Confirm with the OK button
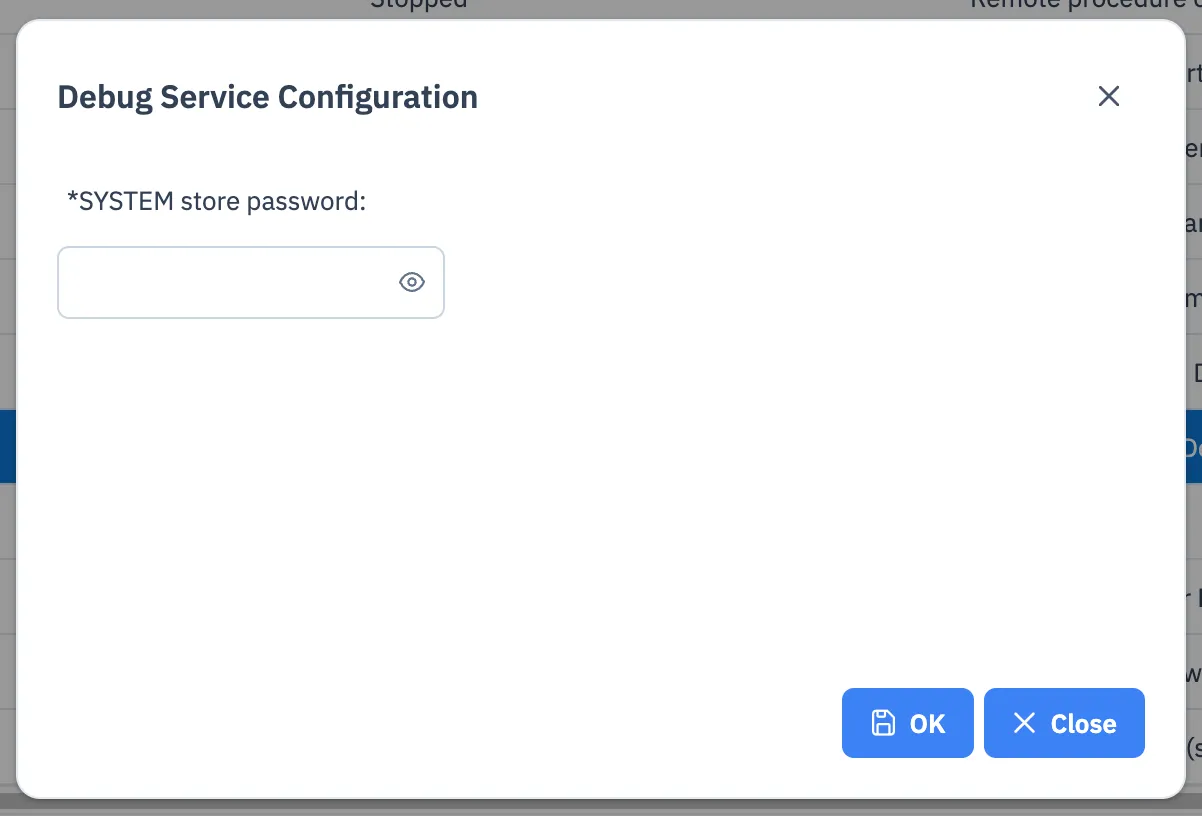Screen dimensions: 1202x816 (x=908, y=723)
